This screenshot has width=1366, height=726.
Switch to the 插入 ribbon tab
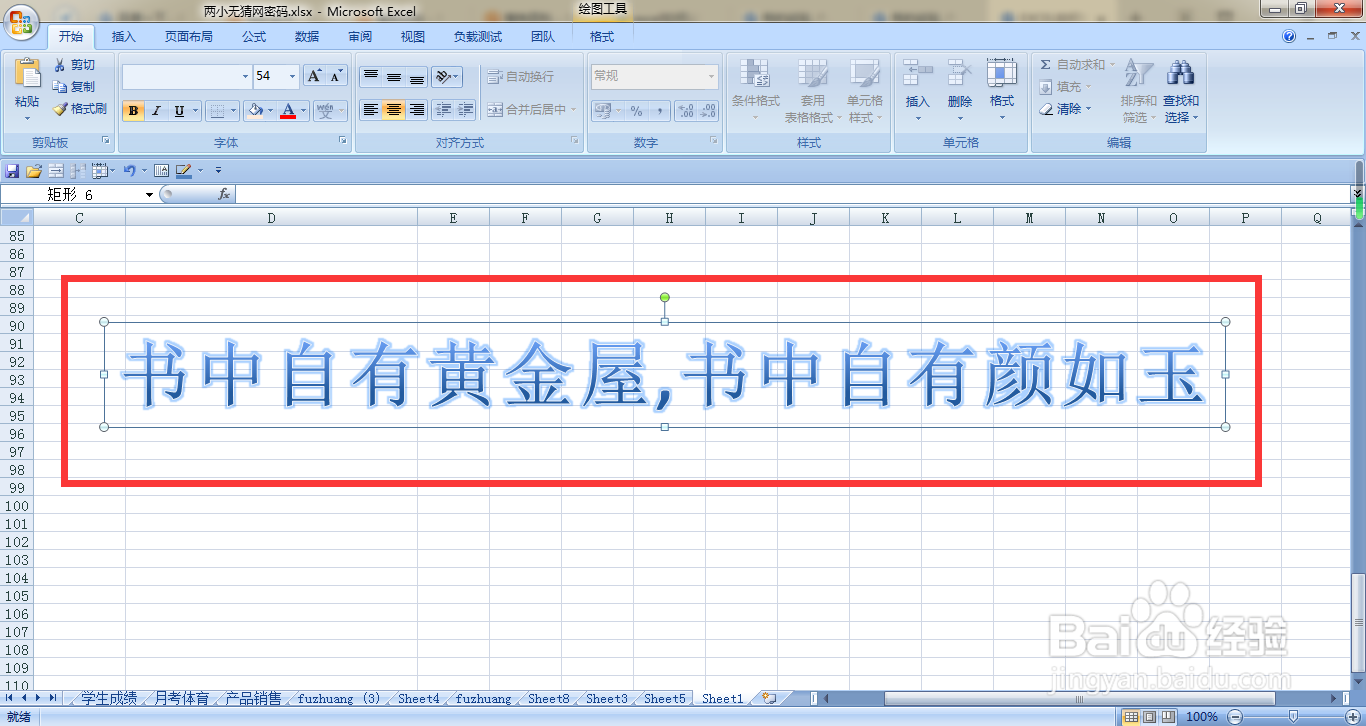pyautogui.click(x=124, y=36)
